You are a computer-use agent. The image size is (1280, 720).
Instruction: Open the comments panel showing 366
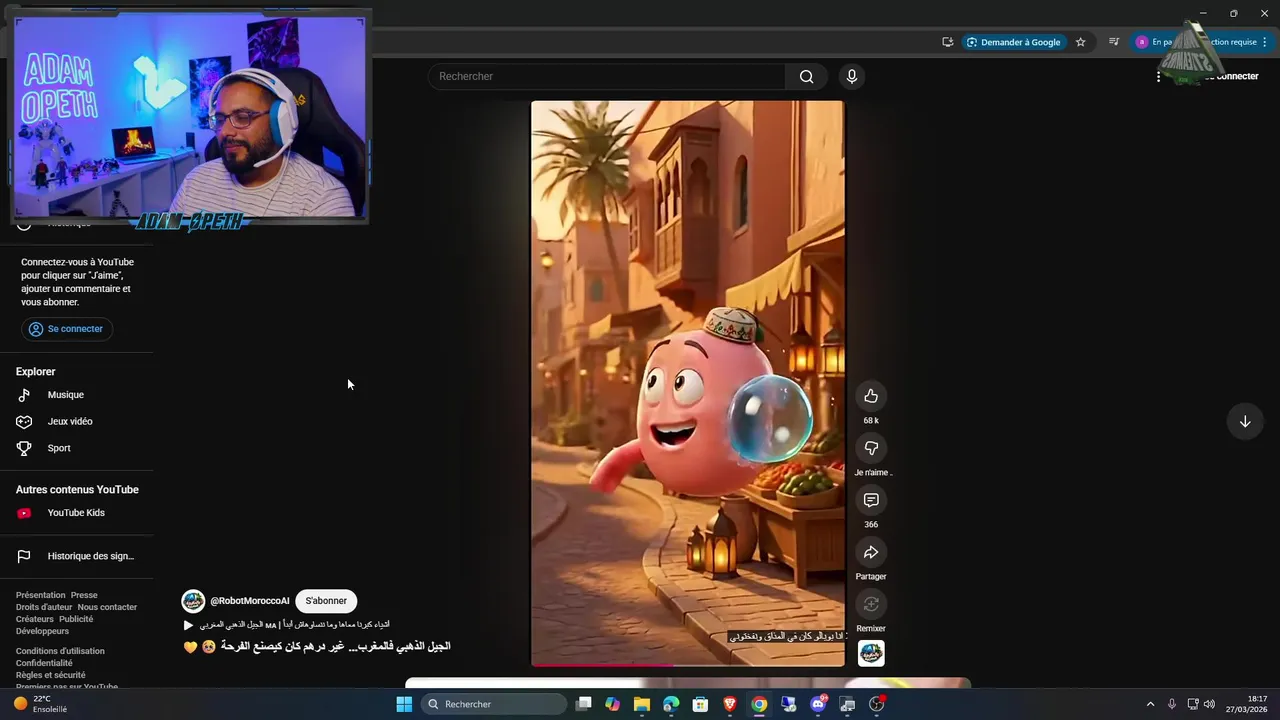(871, 500)
